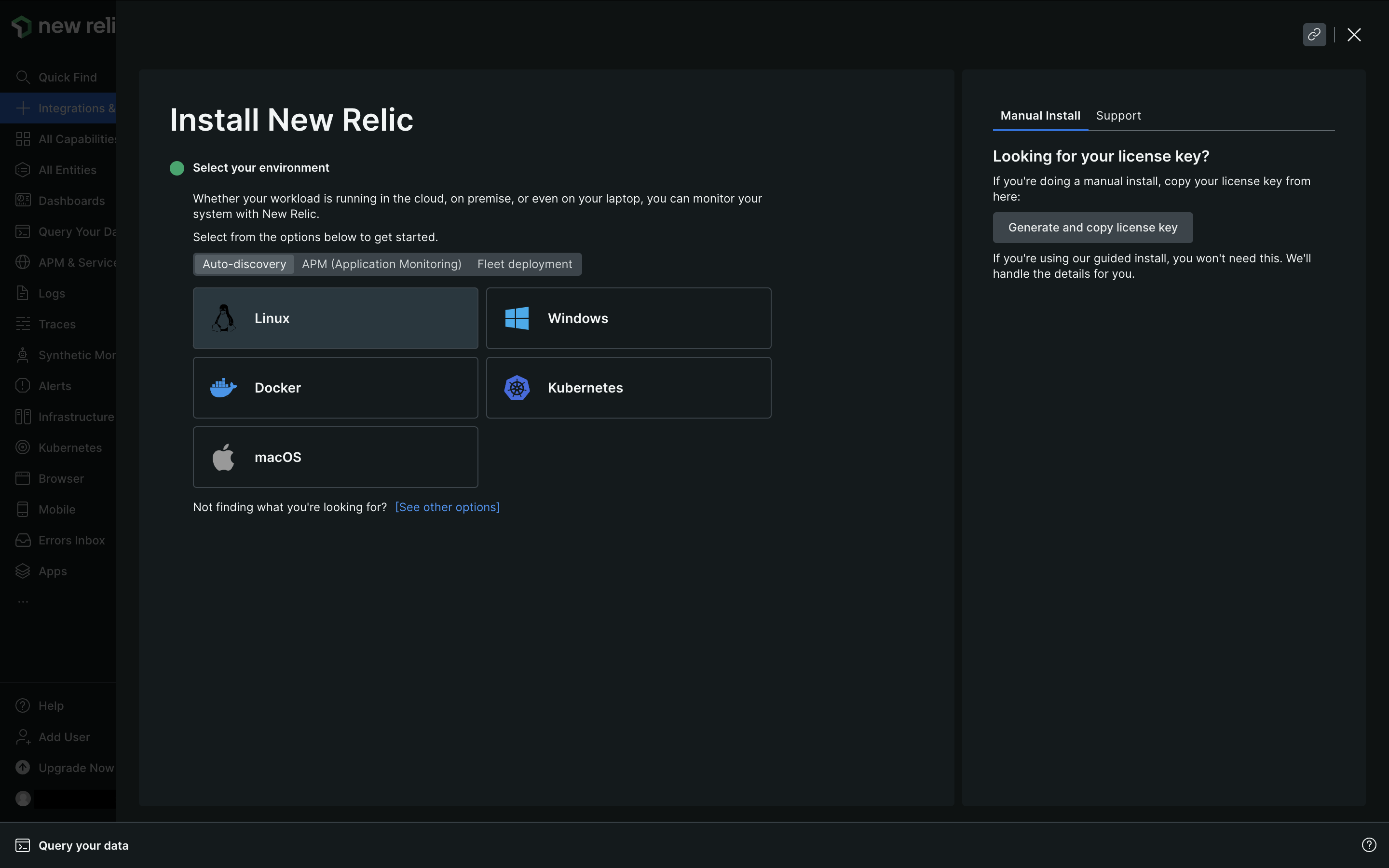Click the Query your data terminal icon
Viewport: 1389px width, 868px height.
click(23, 845)
